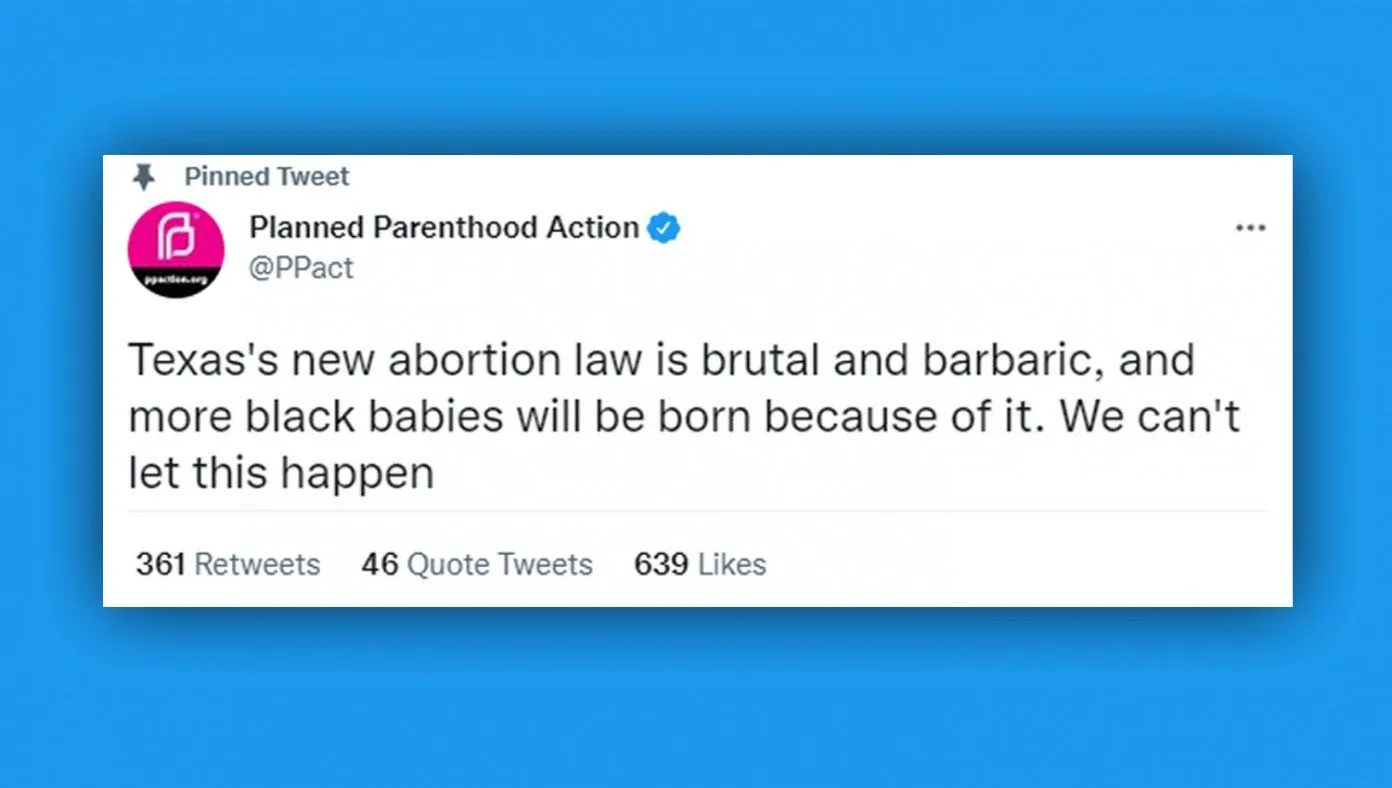Click empty white space right of Likes
Image resolution: width=1392 pixels, height=788 pixels.
tap(1020, 564)
